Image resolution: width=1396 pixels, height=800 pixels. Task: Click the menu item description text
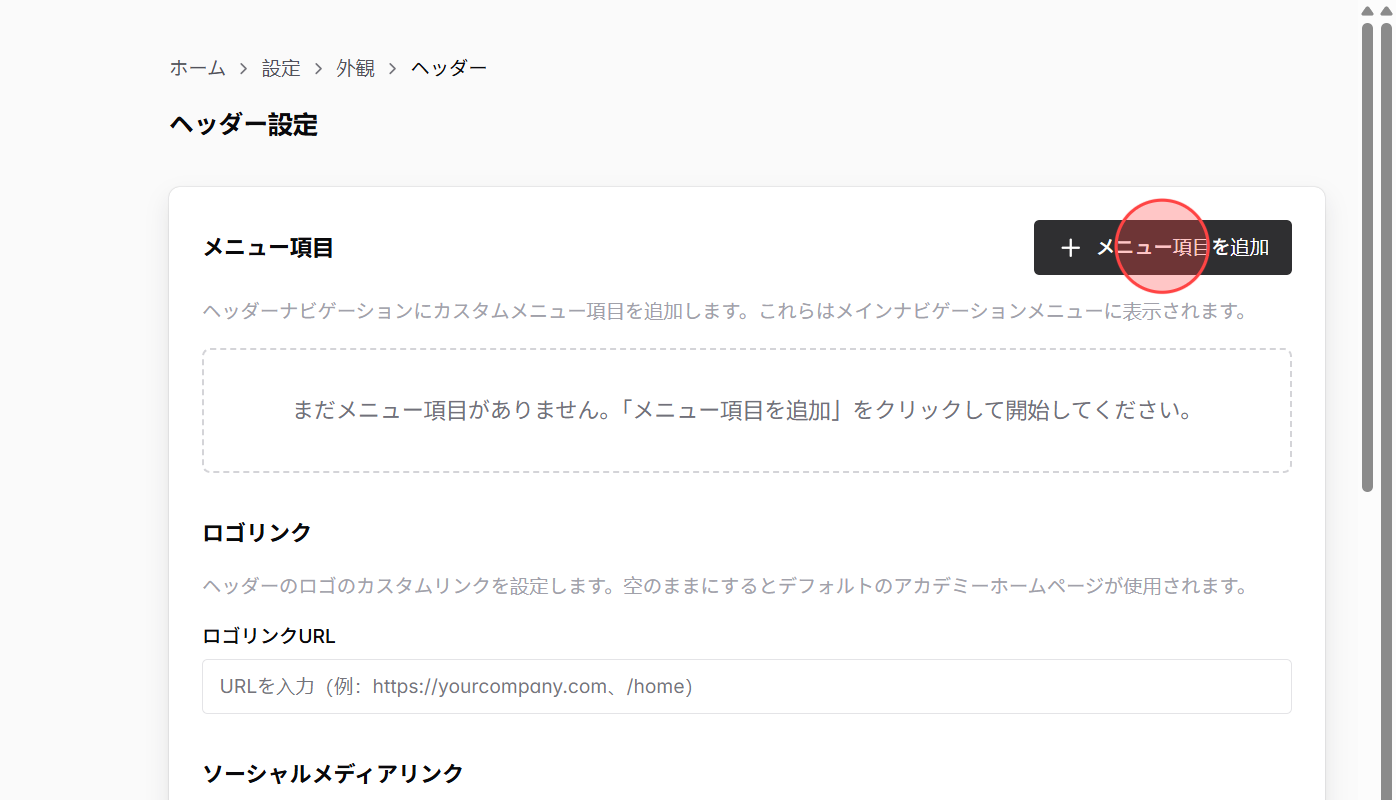click(x=725, y=311)
